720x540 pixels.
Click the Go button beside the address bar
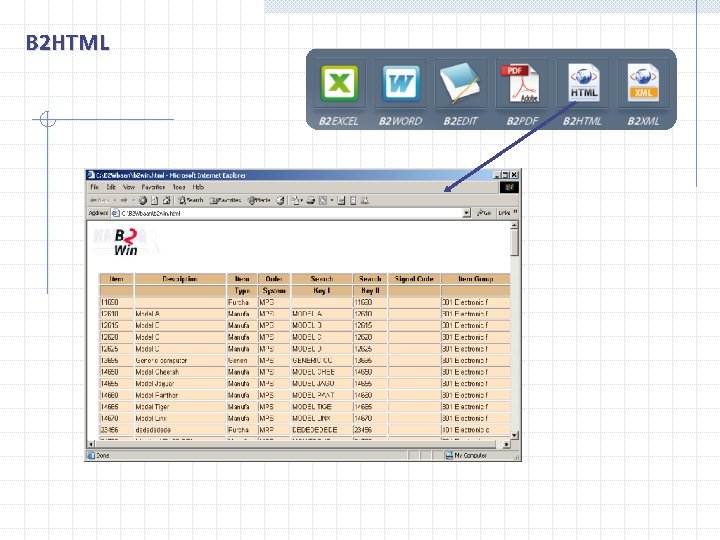484,213
